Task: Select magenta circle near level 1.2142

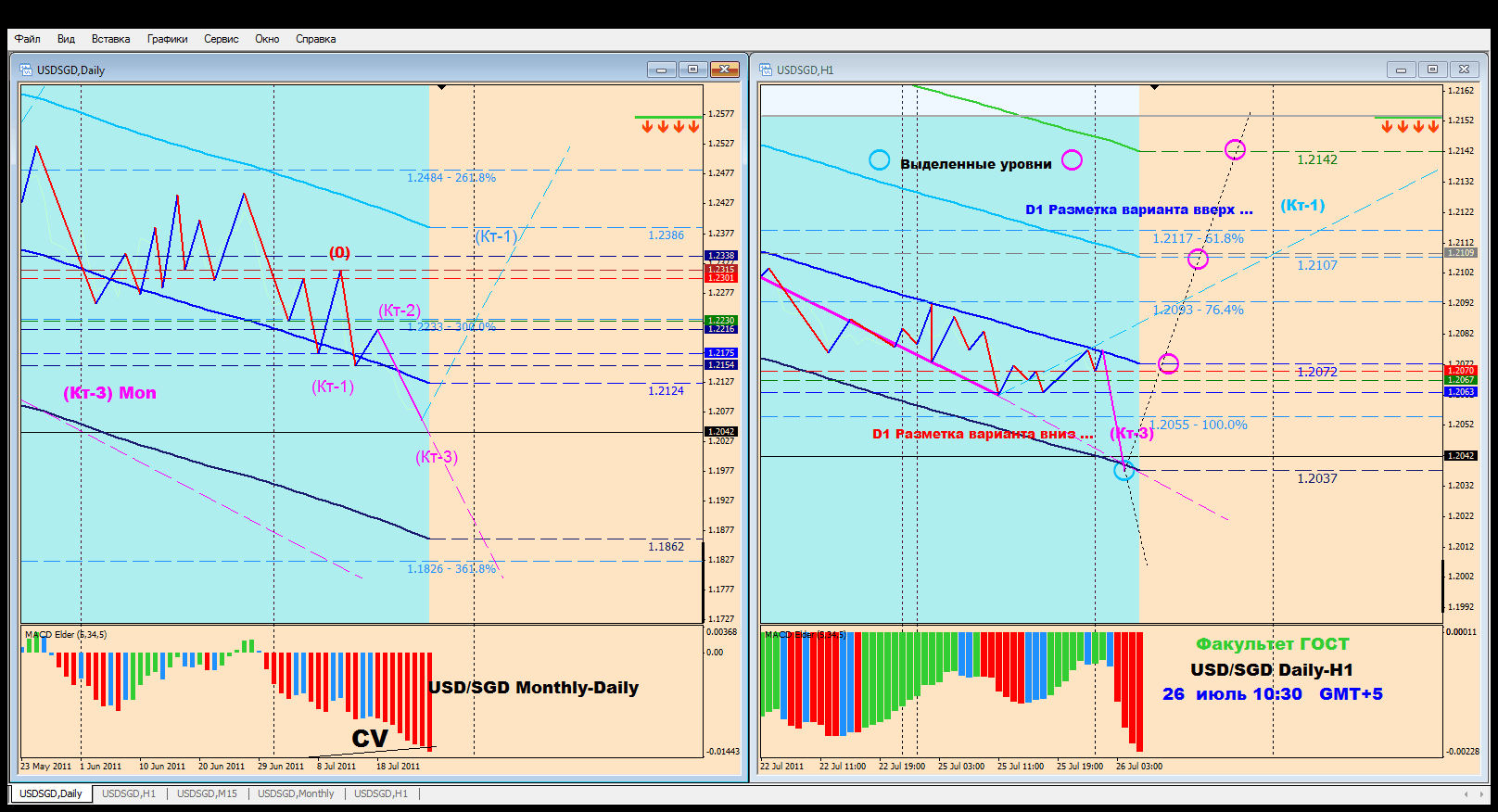Action: [1235, 149]
